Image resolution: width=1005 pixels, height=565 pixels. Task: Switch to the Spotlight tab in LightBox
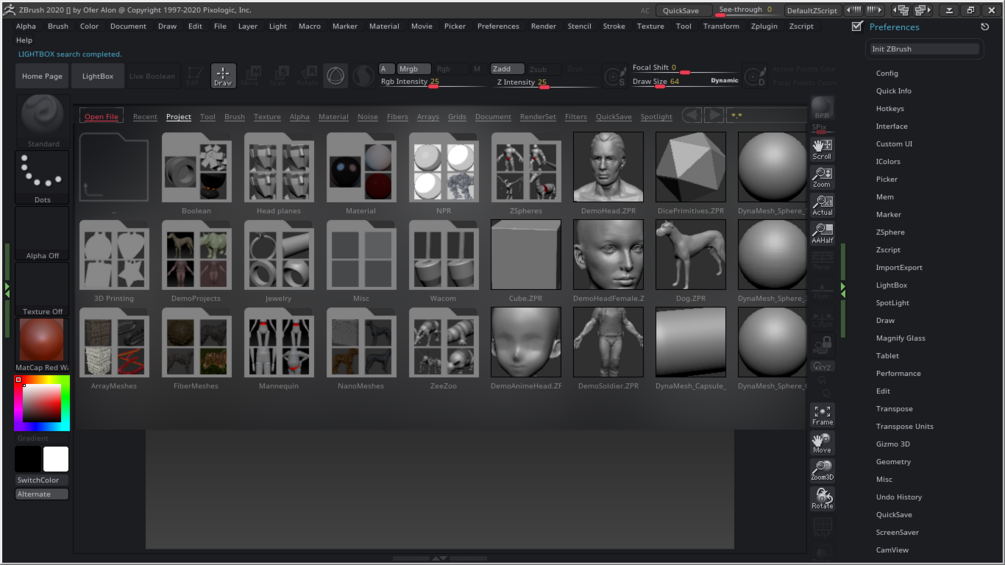tap(656, 117)
